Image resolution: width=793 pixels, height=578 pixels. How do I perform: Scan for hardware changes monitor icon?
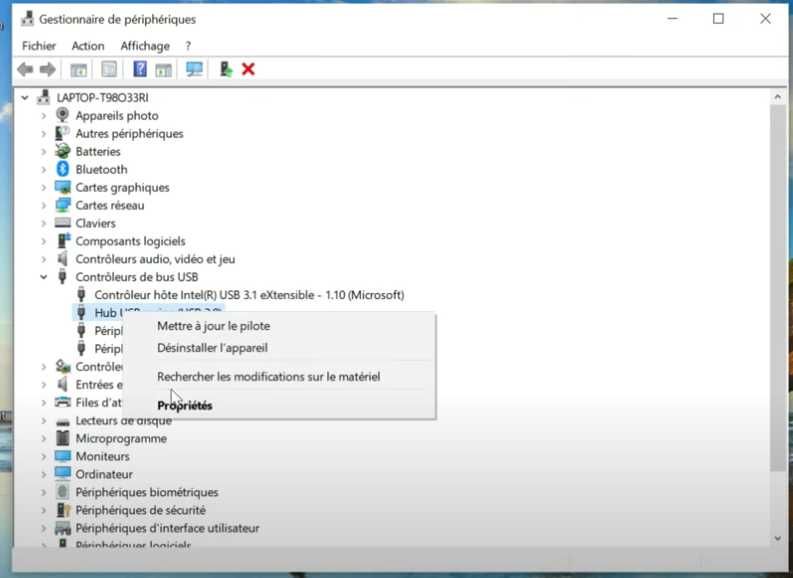(x=194, y=69)
